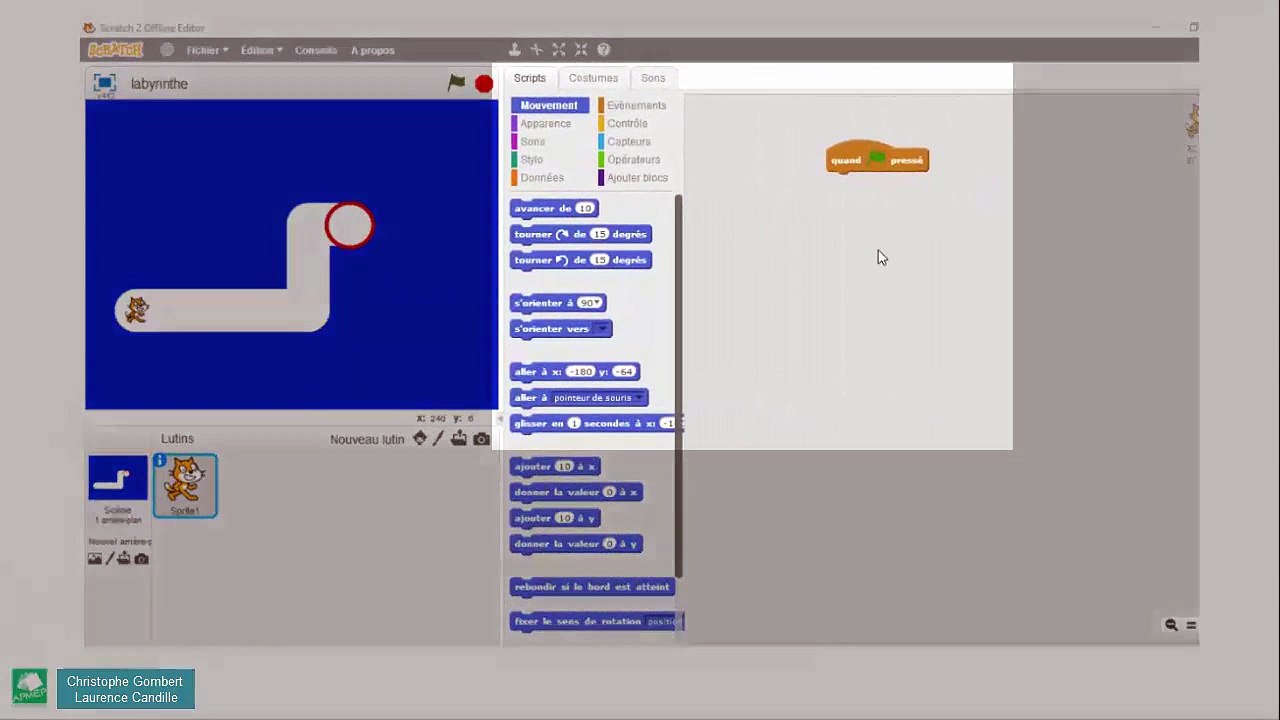Select the Contrôle block category
The height and width of the screenshot is (720, 1280).
pos(627,123)
